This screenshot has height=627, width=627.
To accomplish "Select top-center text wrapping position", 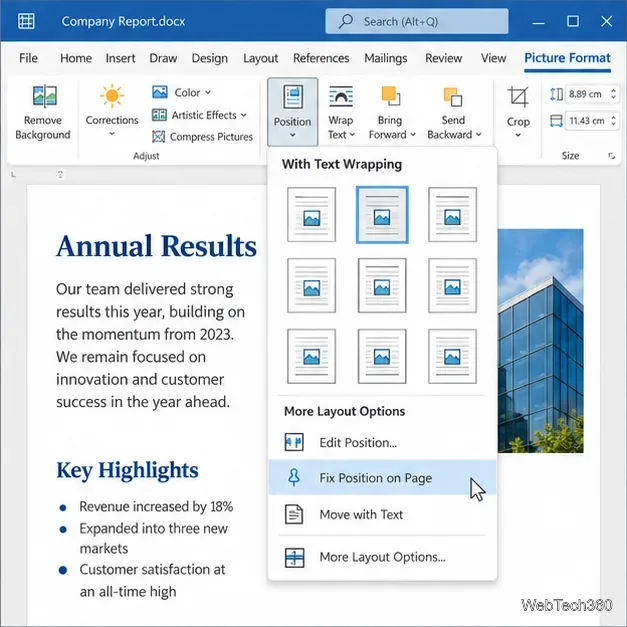I will (382, 215).
